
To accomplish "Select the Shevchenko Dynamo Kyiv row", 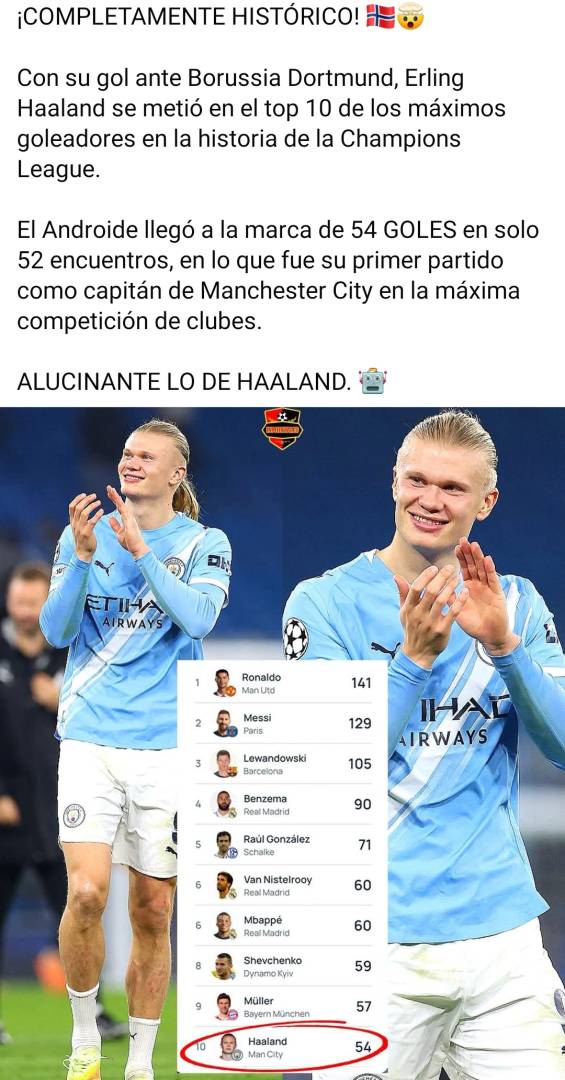I will [x=282, y=966].
